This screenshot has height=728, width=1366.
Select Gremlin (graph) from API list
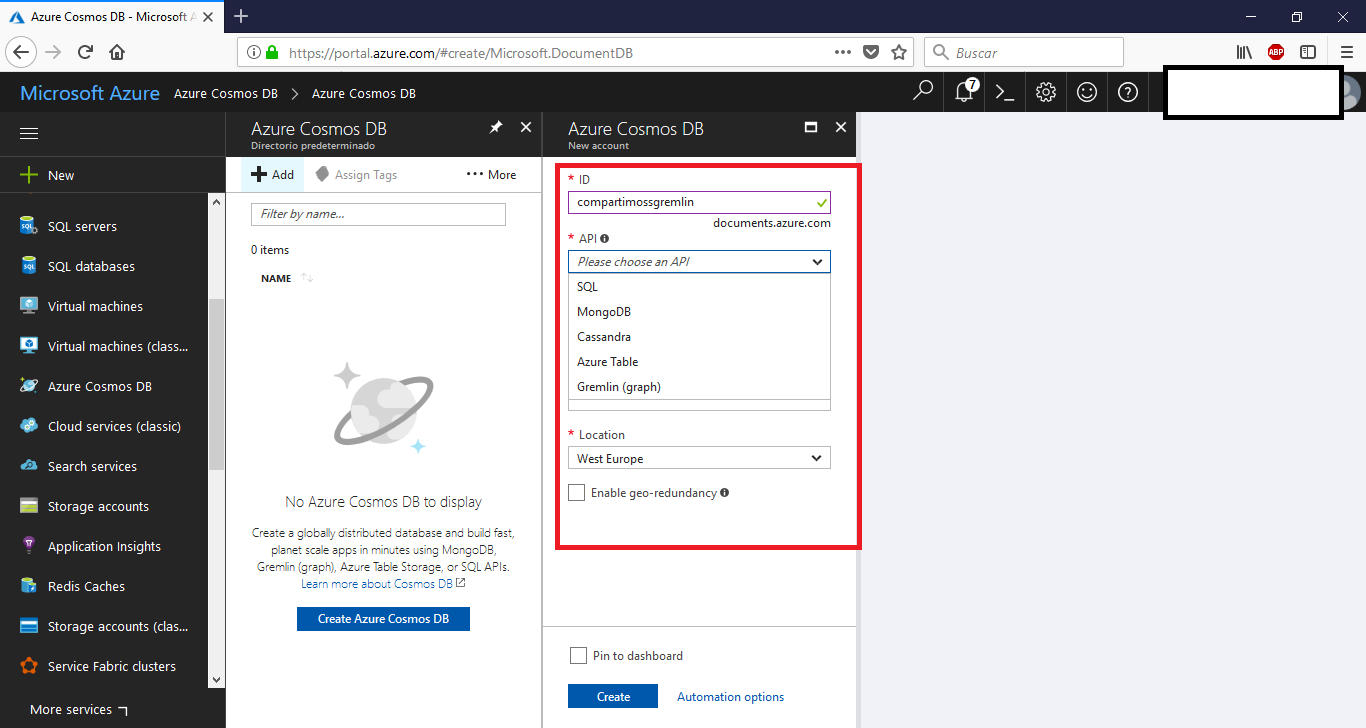619,387
